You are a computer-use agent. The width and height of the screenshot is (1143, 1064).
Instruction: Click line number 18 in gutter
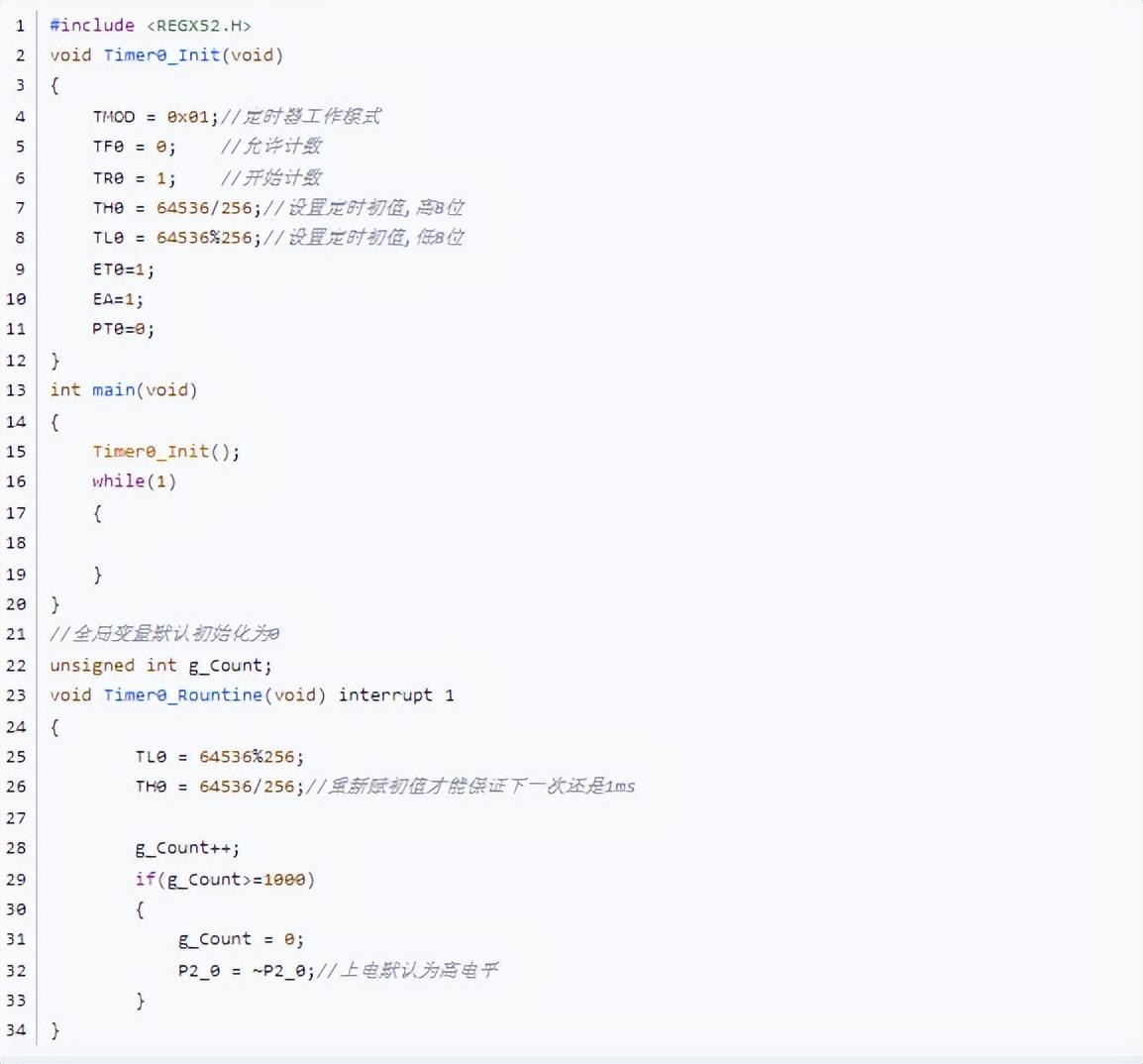click(16, 543)
